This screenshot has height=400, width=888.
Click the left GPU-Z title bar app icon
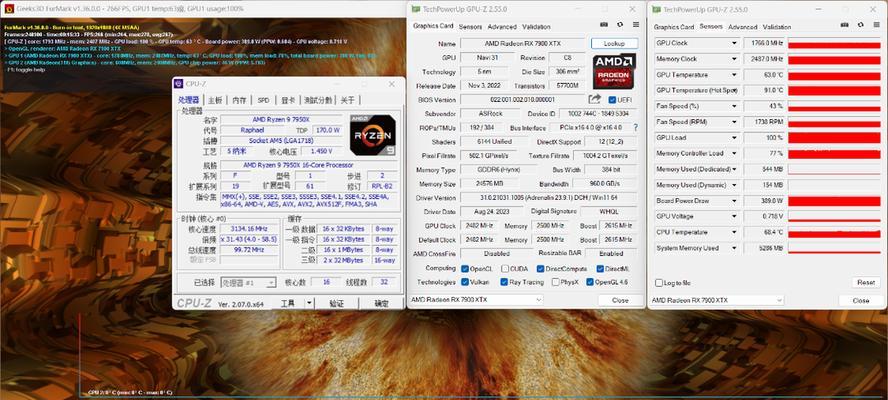(x=416, y=9)
